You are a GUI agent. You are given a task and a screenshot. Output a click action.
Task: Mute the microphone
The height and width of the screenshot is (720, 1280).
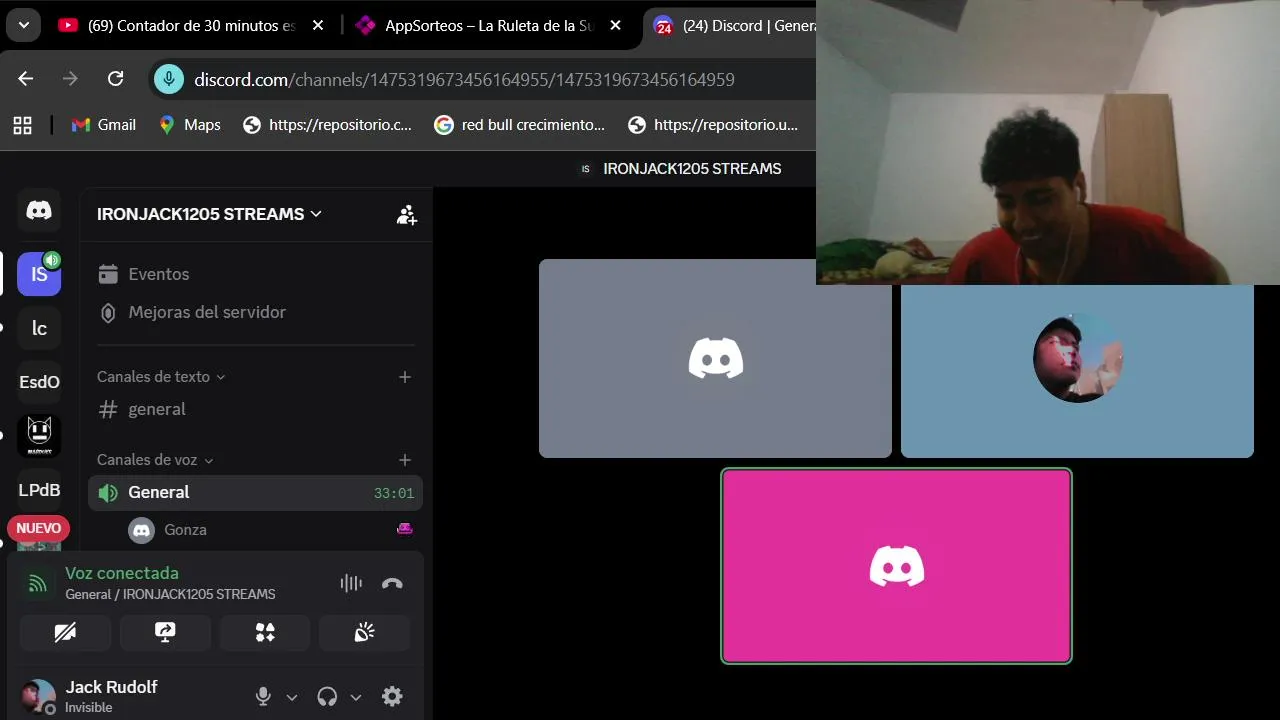click(263, 697)
